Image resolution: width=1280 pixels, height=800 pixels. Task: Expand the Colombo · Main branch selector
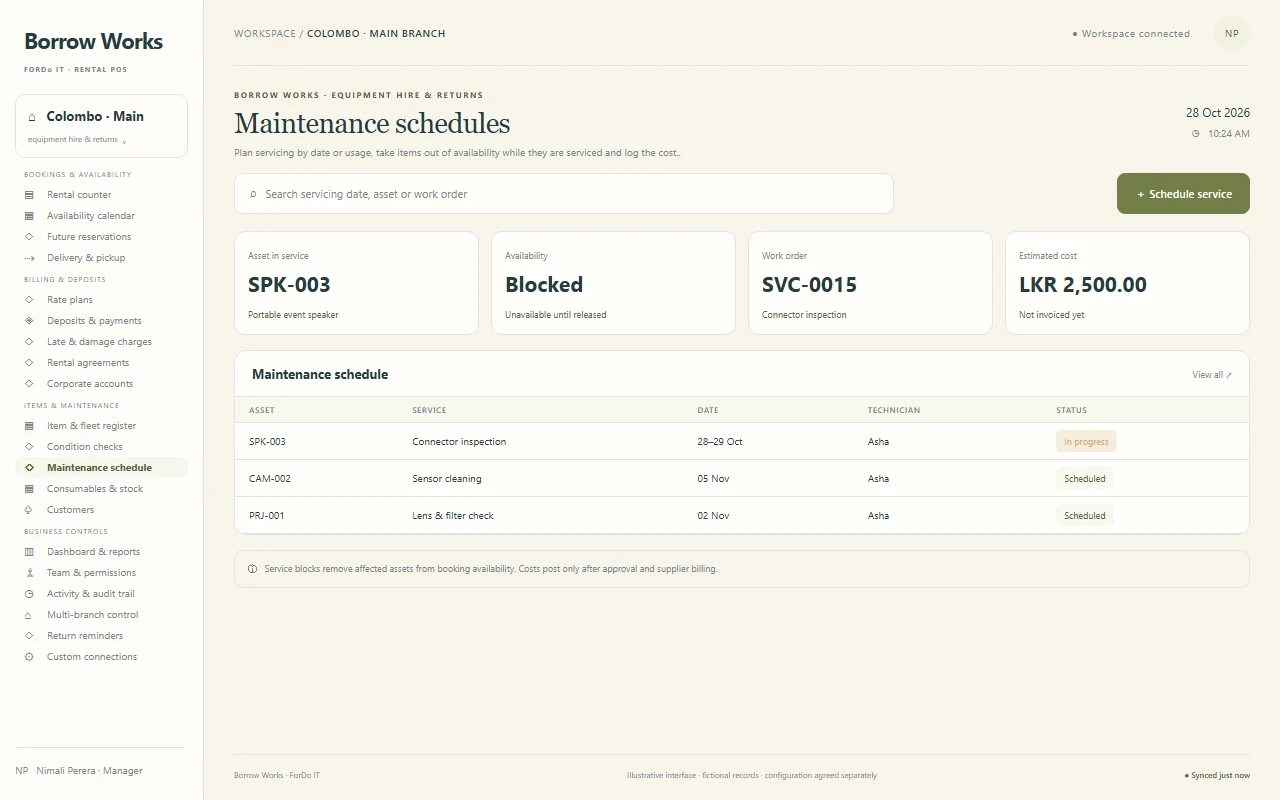coord(101,126)
